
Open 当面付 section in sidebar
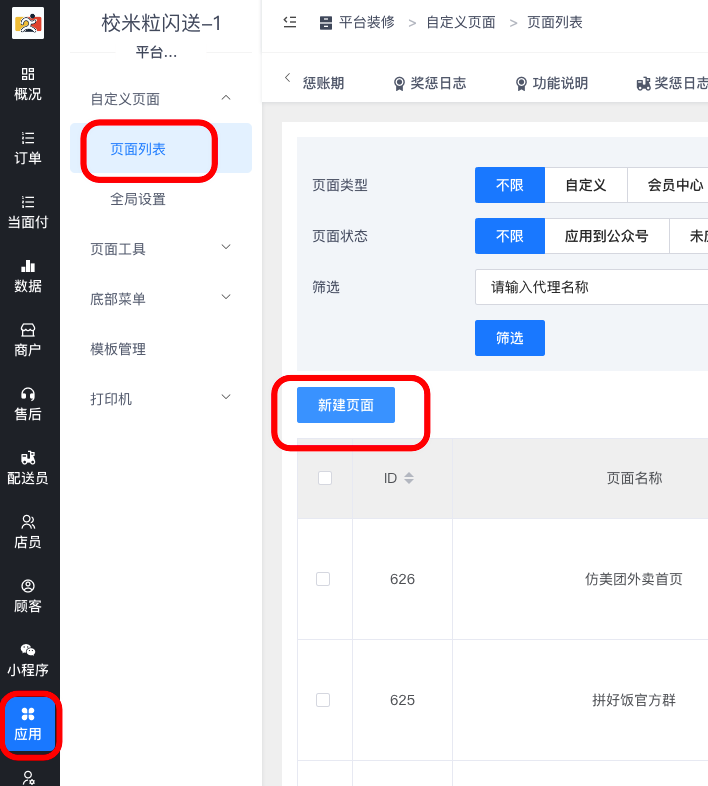28,213
